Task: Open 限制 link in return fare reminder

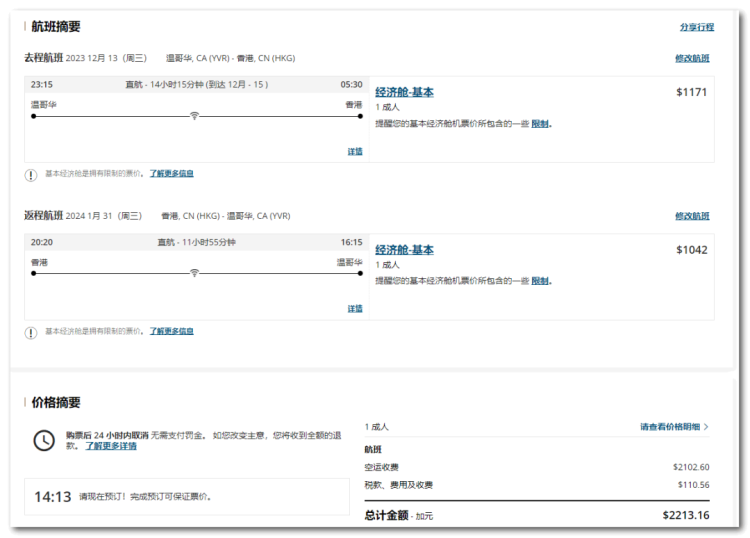Action: 539,281
